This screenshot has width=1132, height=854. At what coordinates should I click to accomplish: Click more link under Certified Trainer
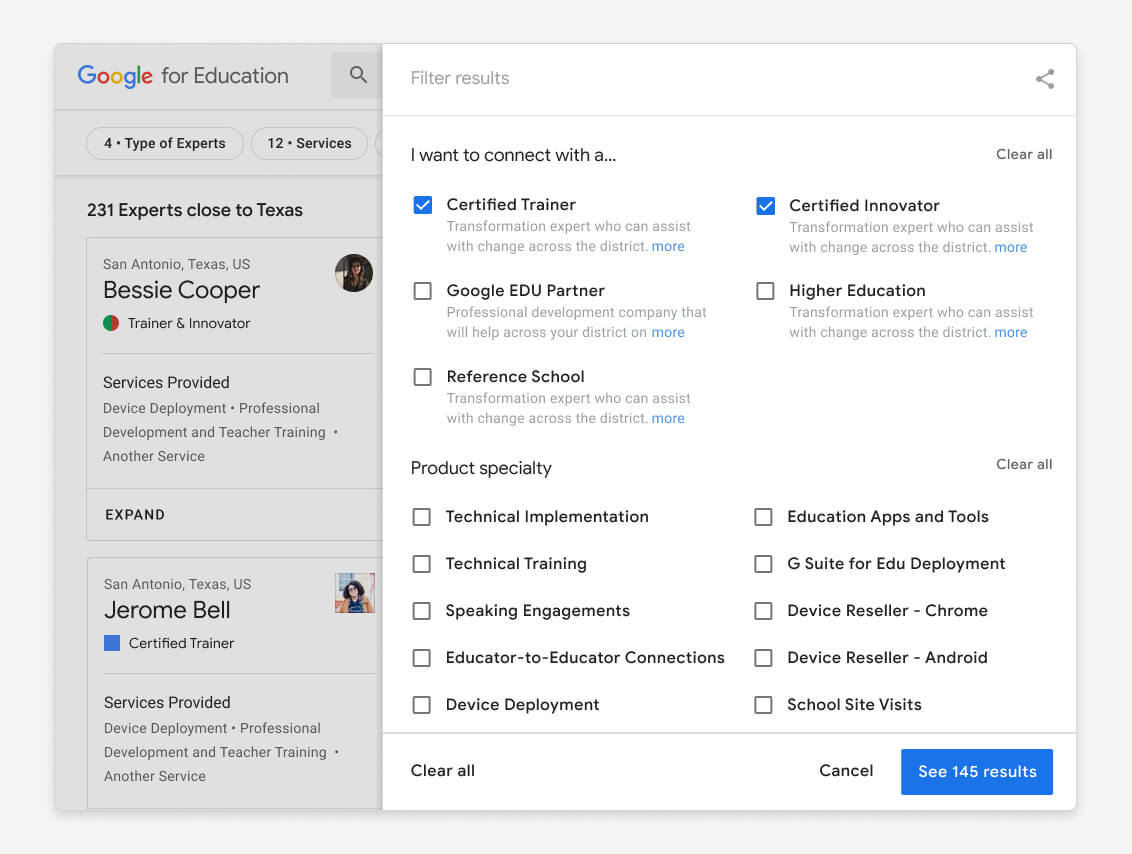pos(668,246)
